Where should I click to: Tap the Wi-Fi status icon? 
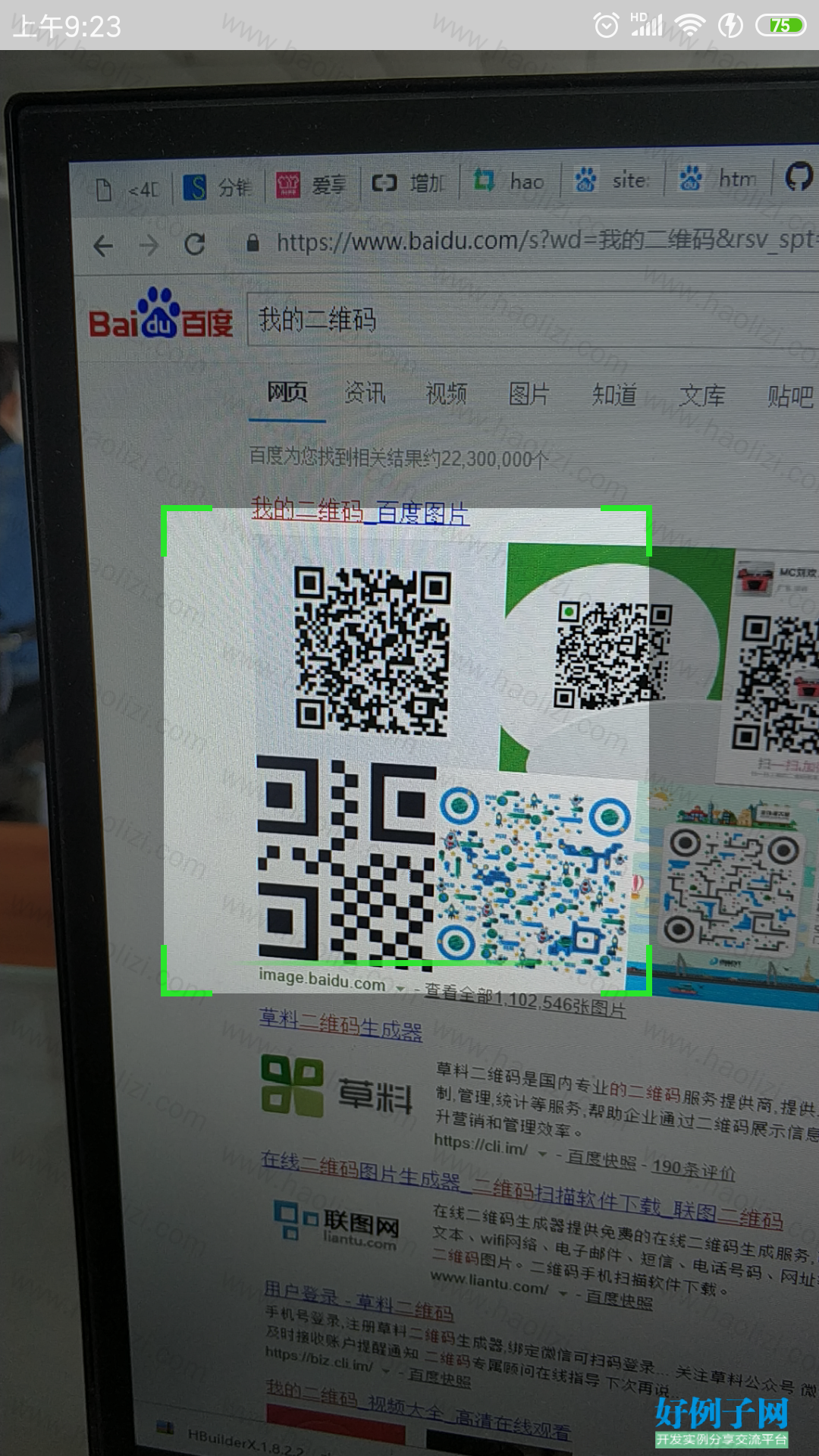(689, 26)
